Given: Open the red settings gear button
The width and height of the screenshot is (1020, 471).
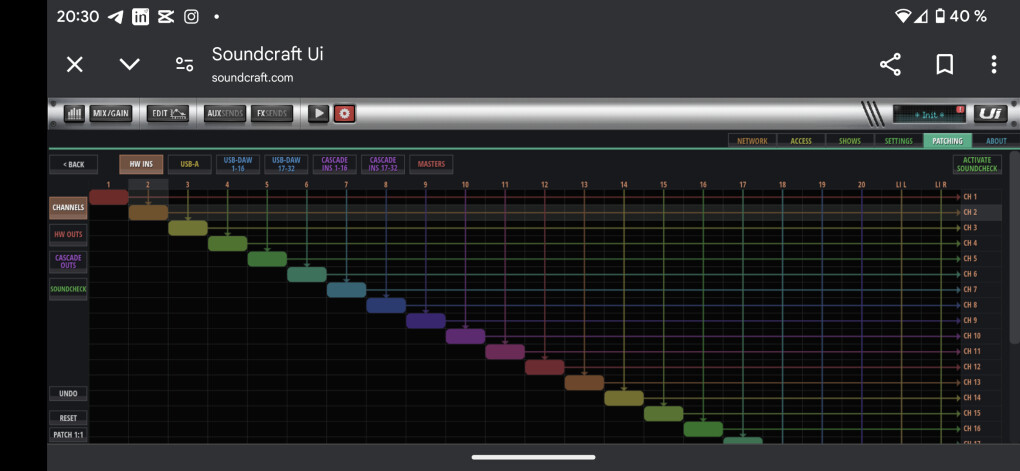Looking at the screenshot, I should tap(345, 114).
